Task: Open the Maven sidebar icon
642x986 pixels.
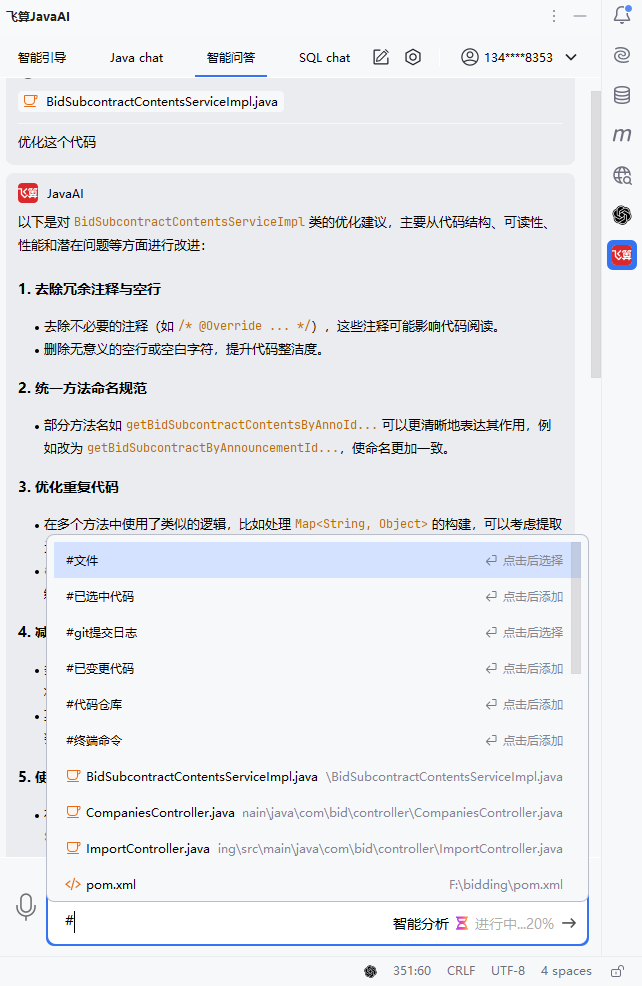Action: tap(622, 135)
